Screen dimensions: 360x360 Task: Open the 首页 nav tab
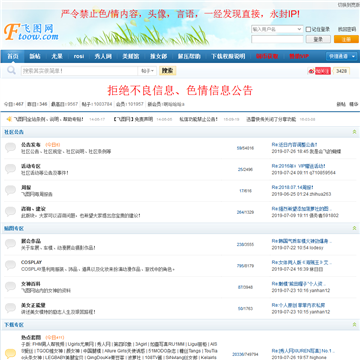pos(13,56)
